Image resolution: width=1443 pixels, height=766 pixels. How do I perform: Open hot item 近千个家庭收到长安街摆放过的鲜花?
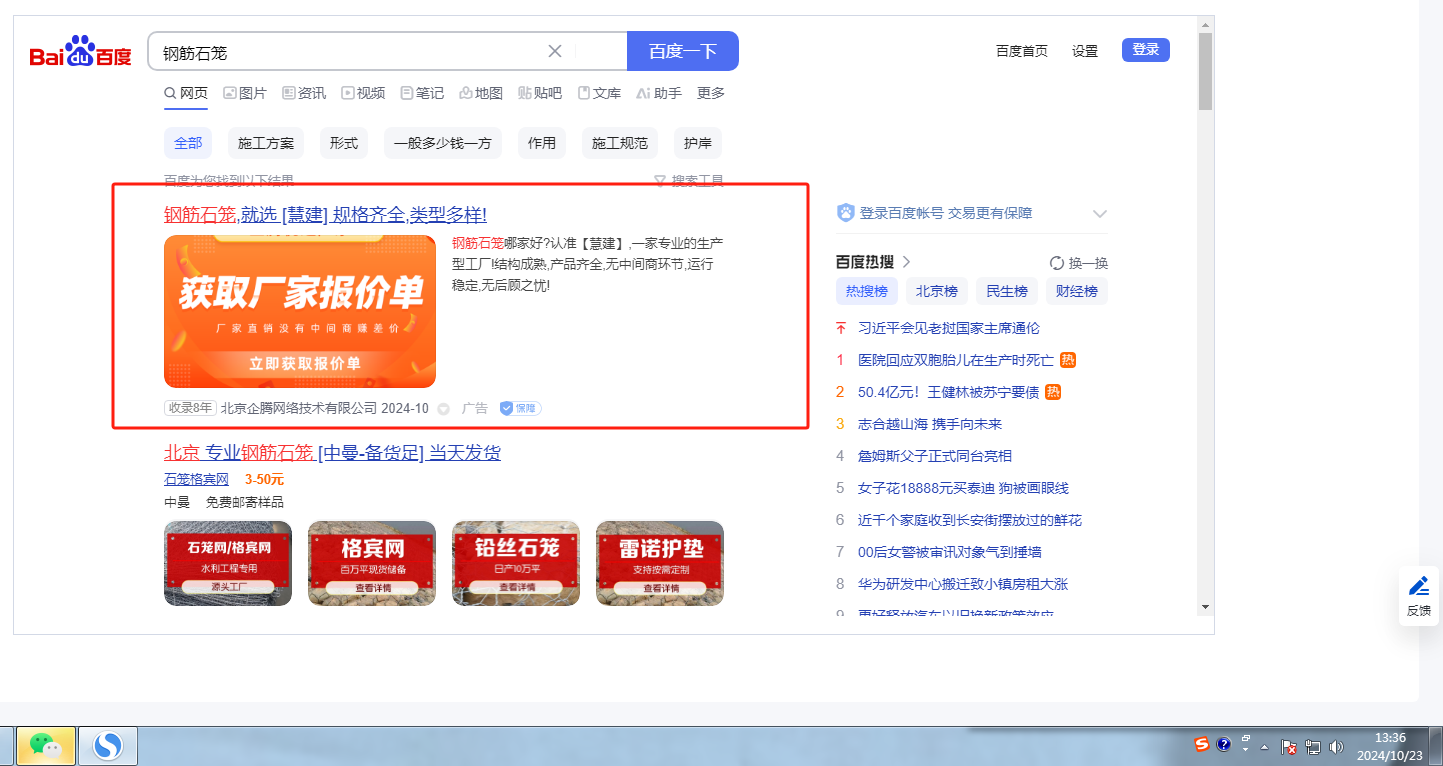click(970, 520)
